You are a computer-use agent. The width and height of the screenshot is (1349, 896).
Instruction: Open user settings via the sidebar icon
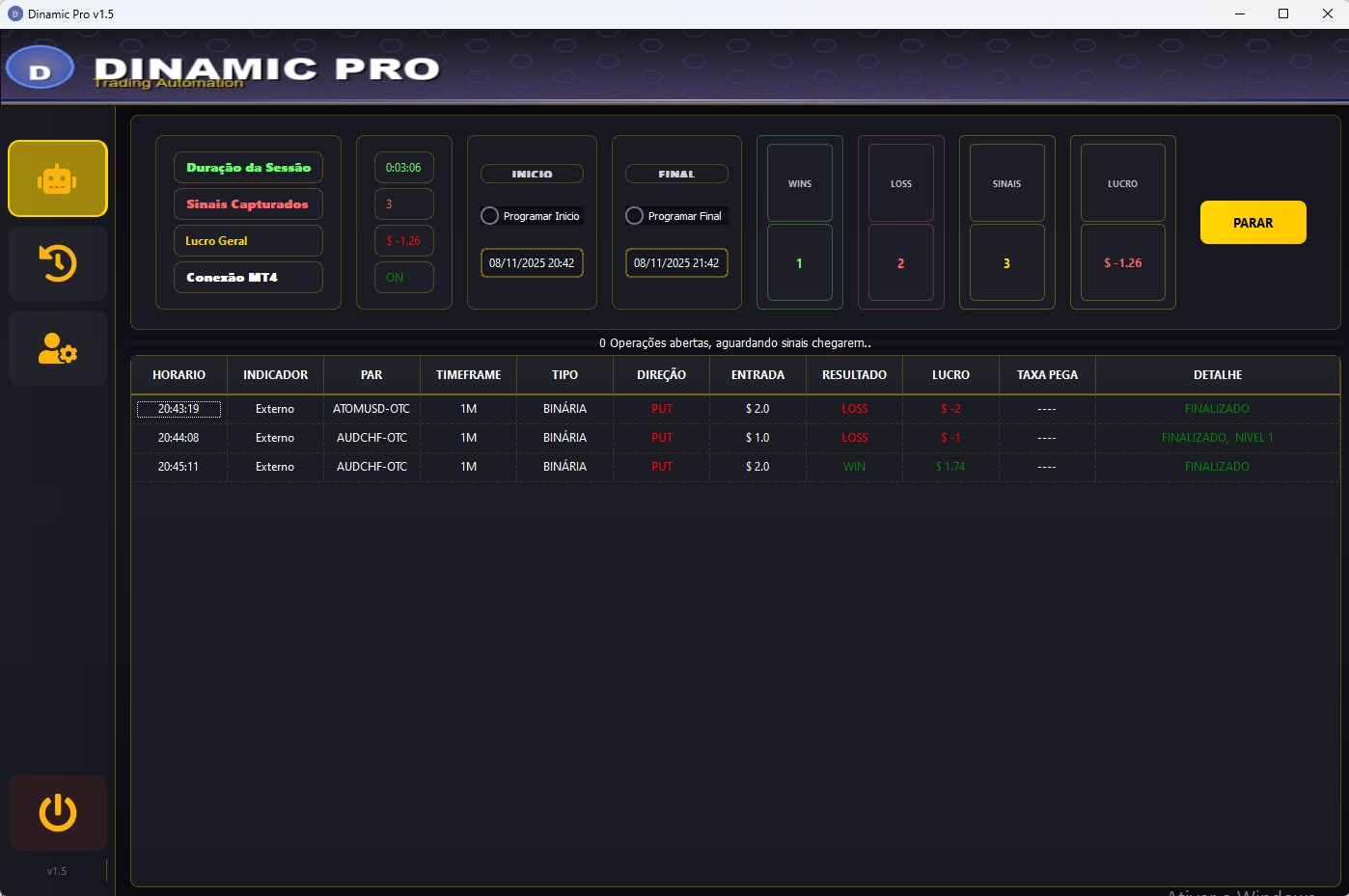tap(57, 347)
